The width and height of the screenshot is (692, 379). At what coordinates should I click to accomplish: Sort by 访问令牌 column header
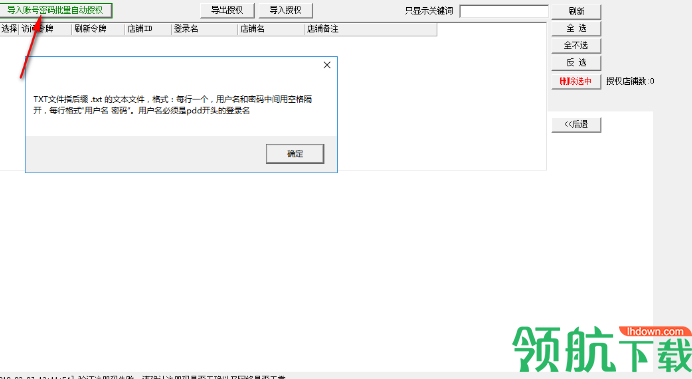click(x=45, y=29)
